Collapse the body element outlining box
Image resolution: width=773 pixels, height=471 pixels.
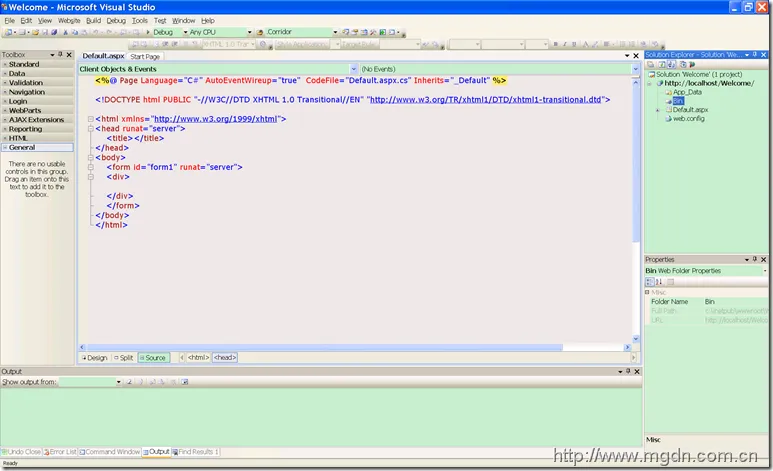pos(91,157)
